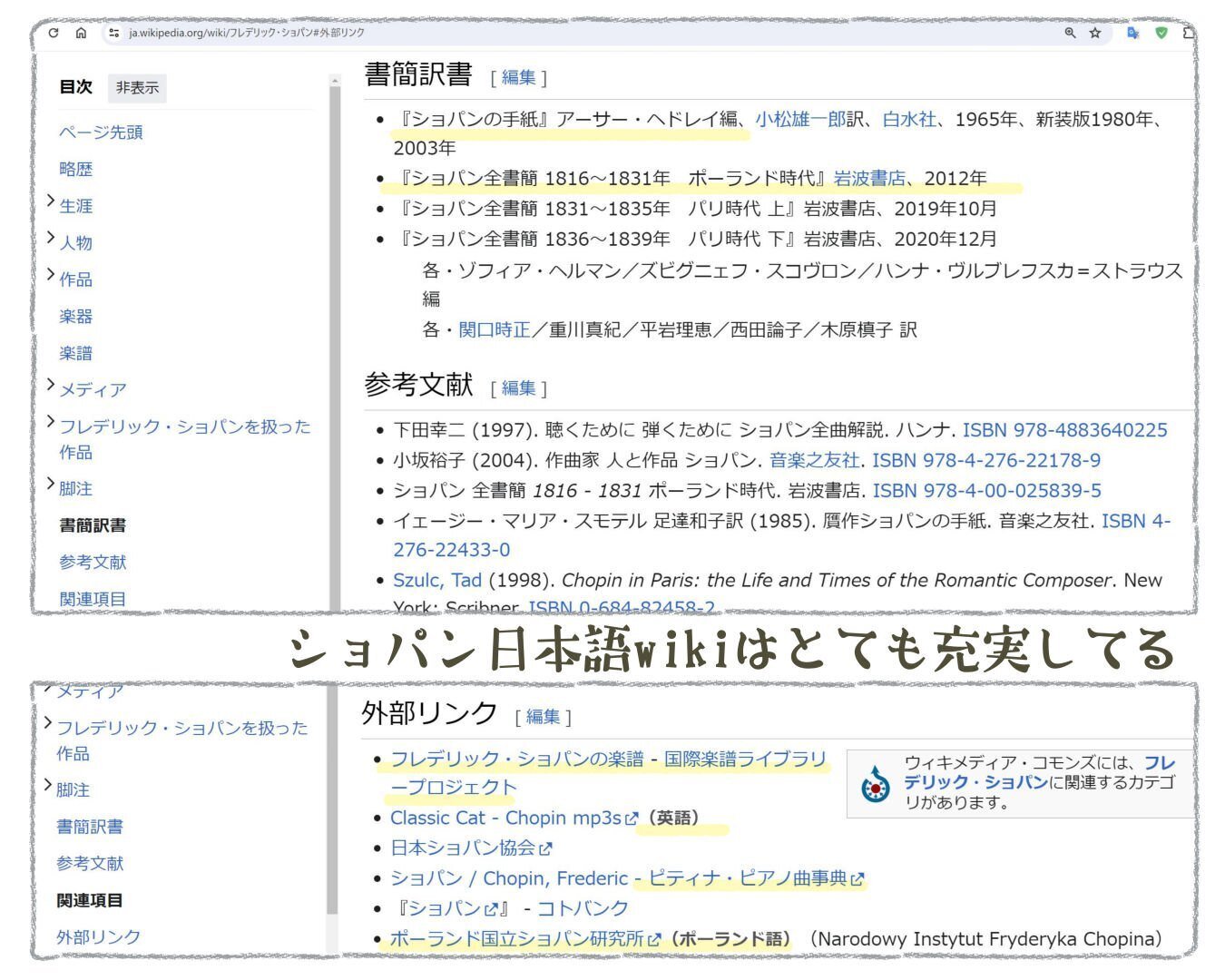Click the 参考文献 section heading
This screenshot has height=980, width=1225.
point(418,385)
